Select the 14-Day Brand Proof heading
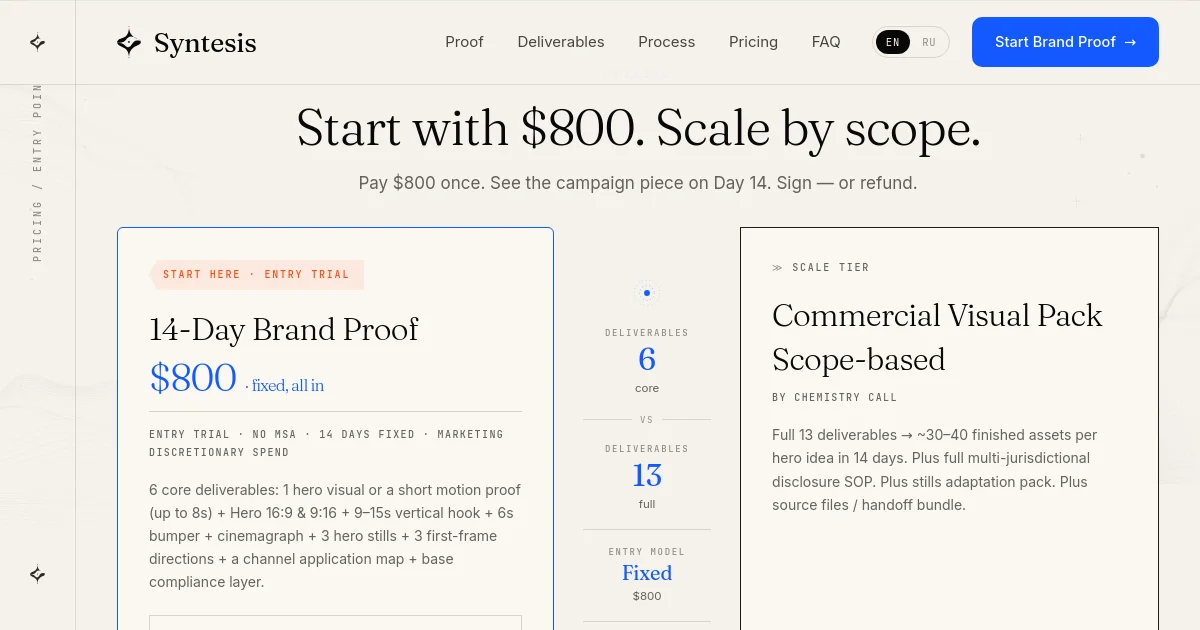The image size is (1200, 630). (284, 329)
